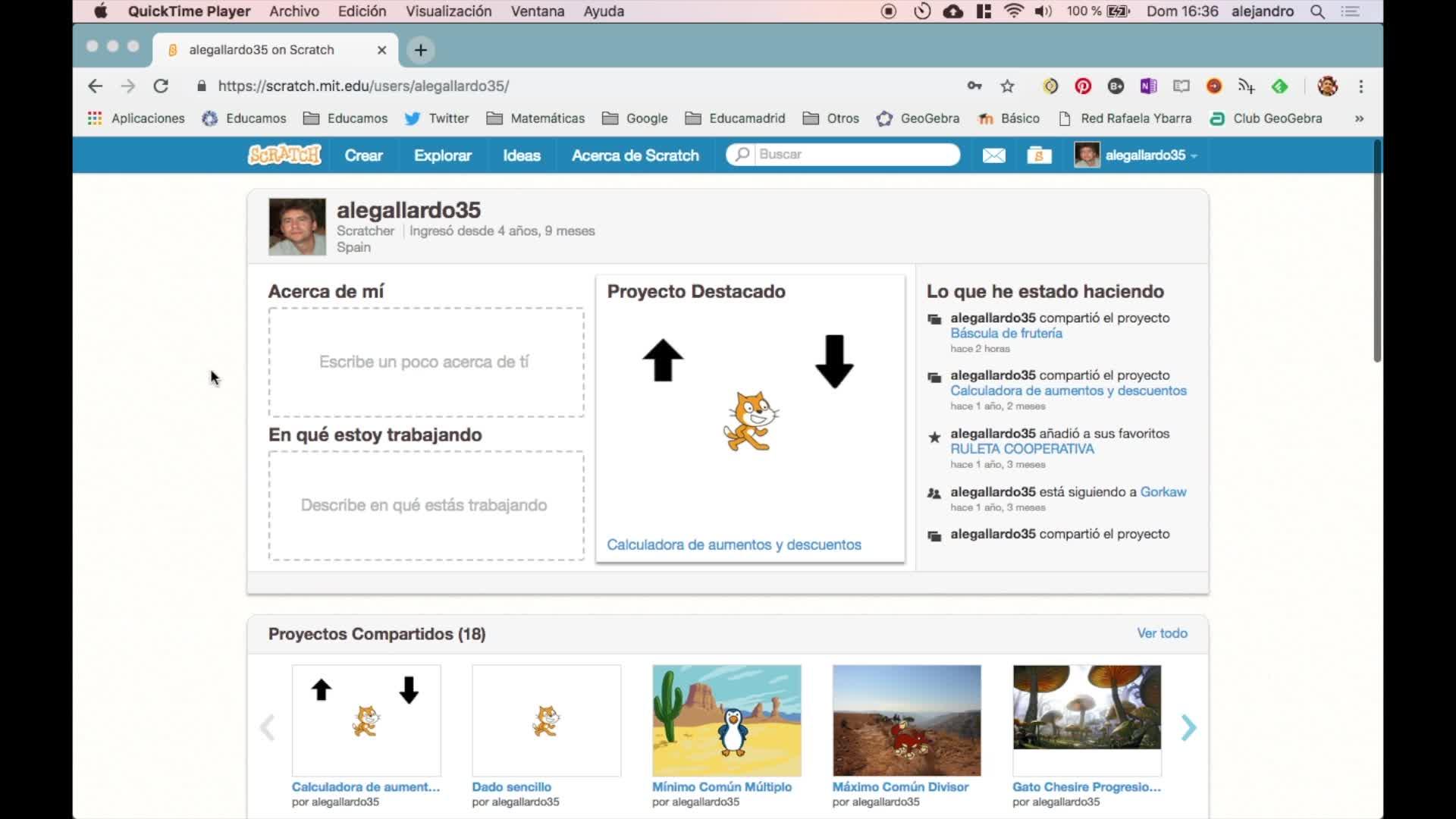Open the Mínimo Común Múltiplo project thumbnail

pos(726,720)
